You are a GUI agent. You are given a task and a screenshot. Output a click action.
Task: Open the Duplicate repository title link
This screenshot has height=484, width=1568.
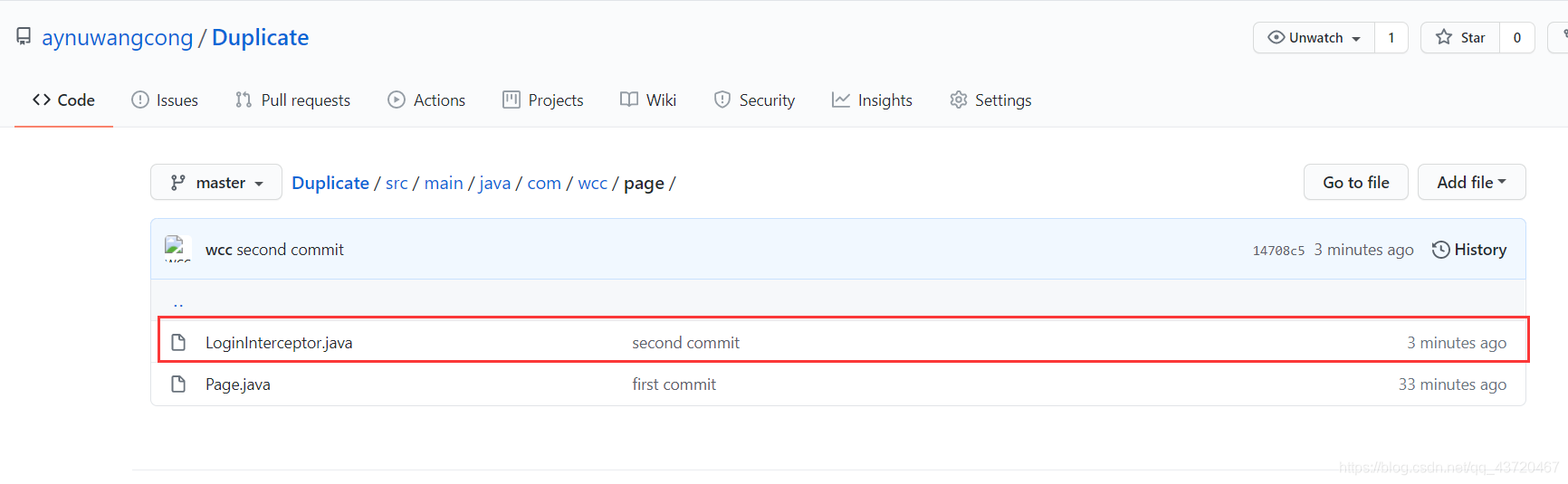pyautogui.click(x=260, y=37)
